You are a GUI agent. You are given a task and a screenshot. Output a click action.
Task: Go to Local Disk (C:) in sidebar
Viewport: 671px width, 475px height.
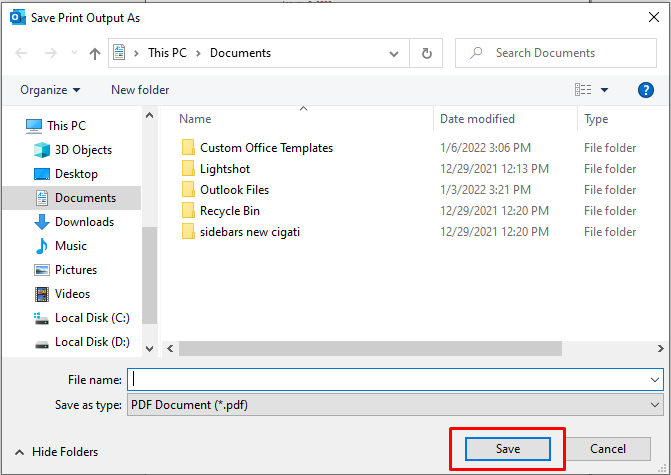click(92, 318)
